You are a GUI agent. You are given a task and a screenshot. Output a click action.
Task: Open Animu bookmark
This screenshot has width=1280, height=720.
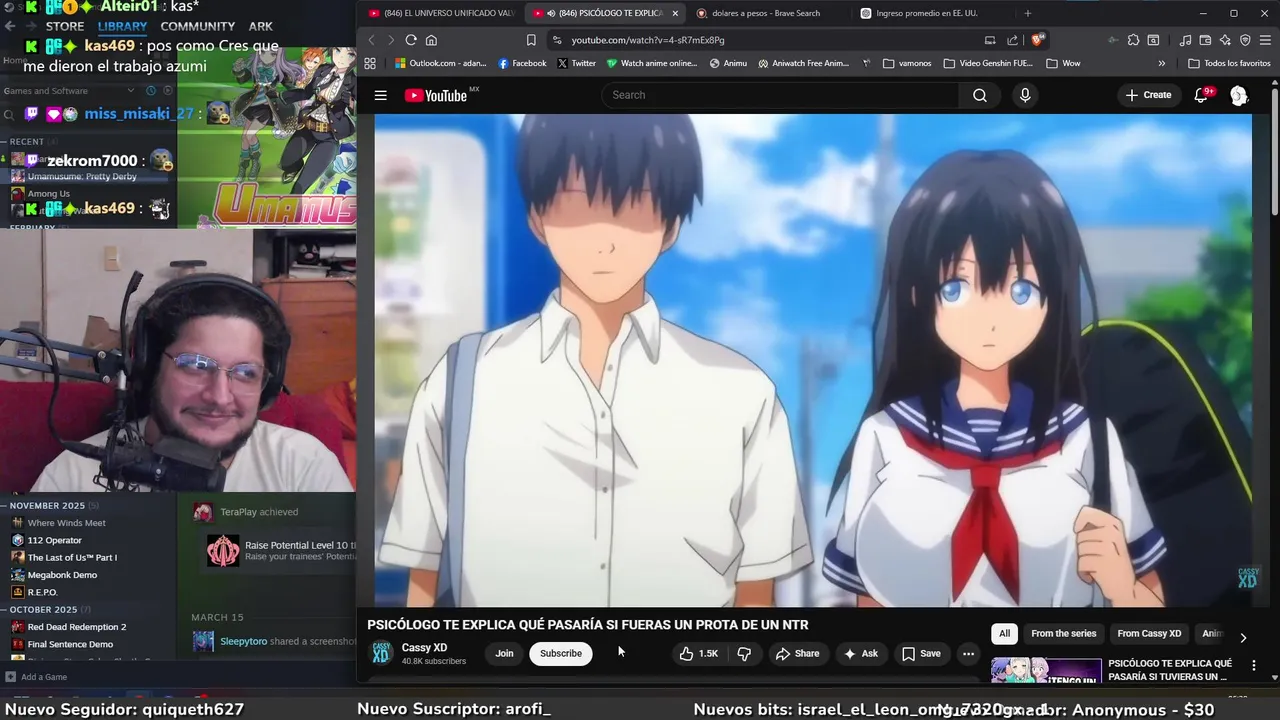pos(728,63)
